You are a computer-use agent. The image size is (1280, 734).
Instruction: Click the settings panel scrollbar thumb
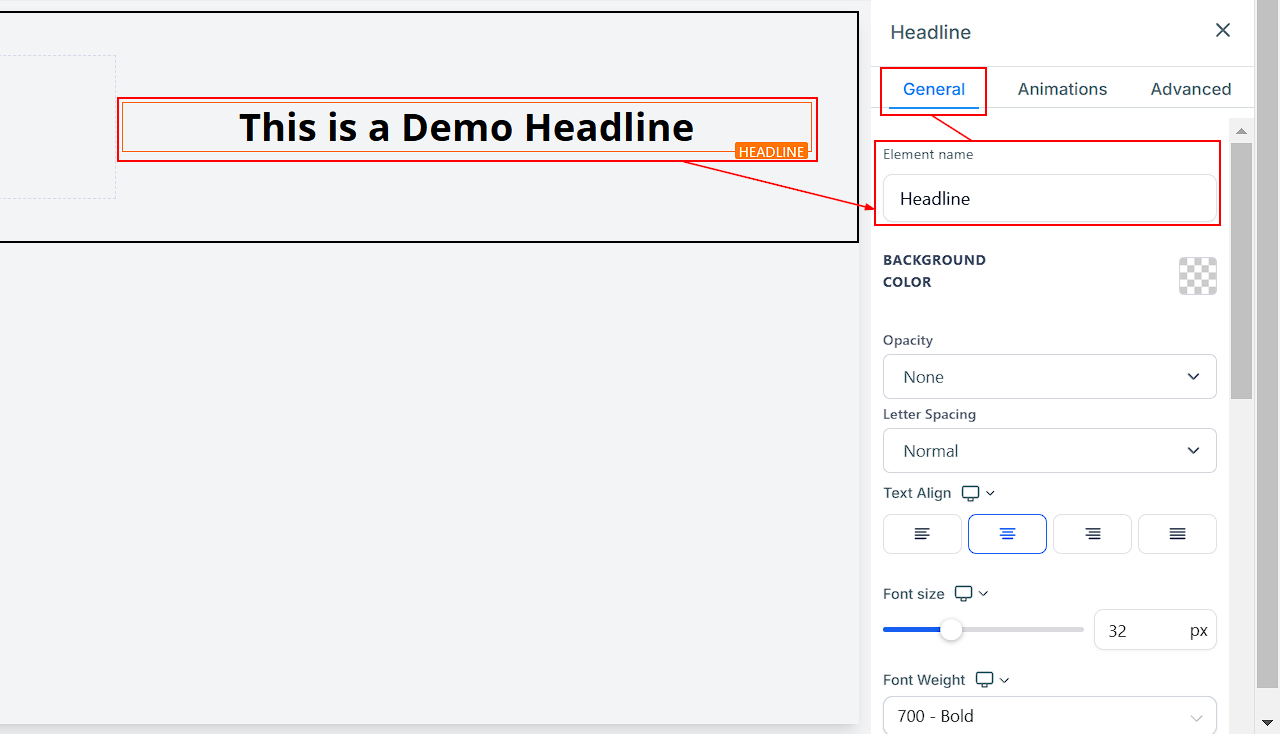pyautogui.click(x=1241, y=271)
